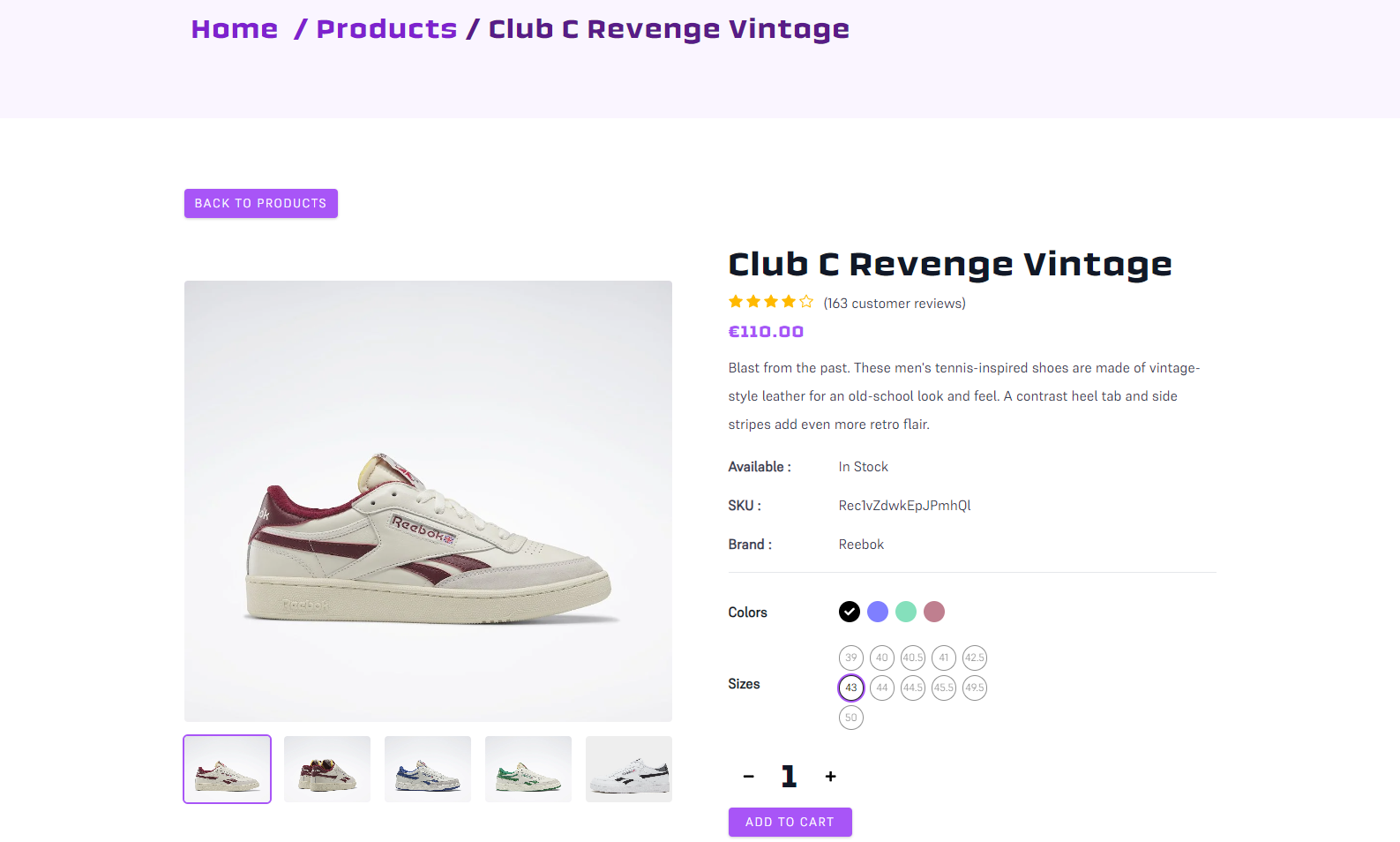Choose the blue-purple color swatch
The image size is (1400, 842).
878,612
